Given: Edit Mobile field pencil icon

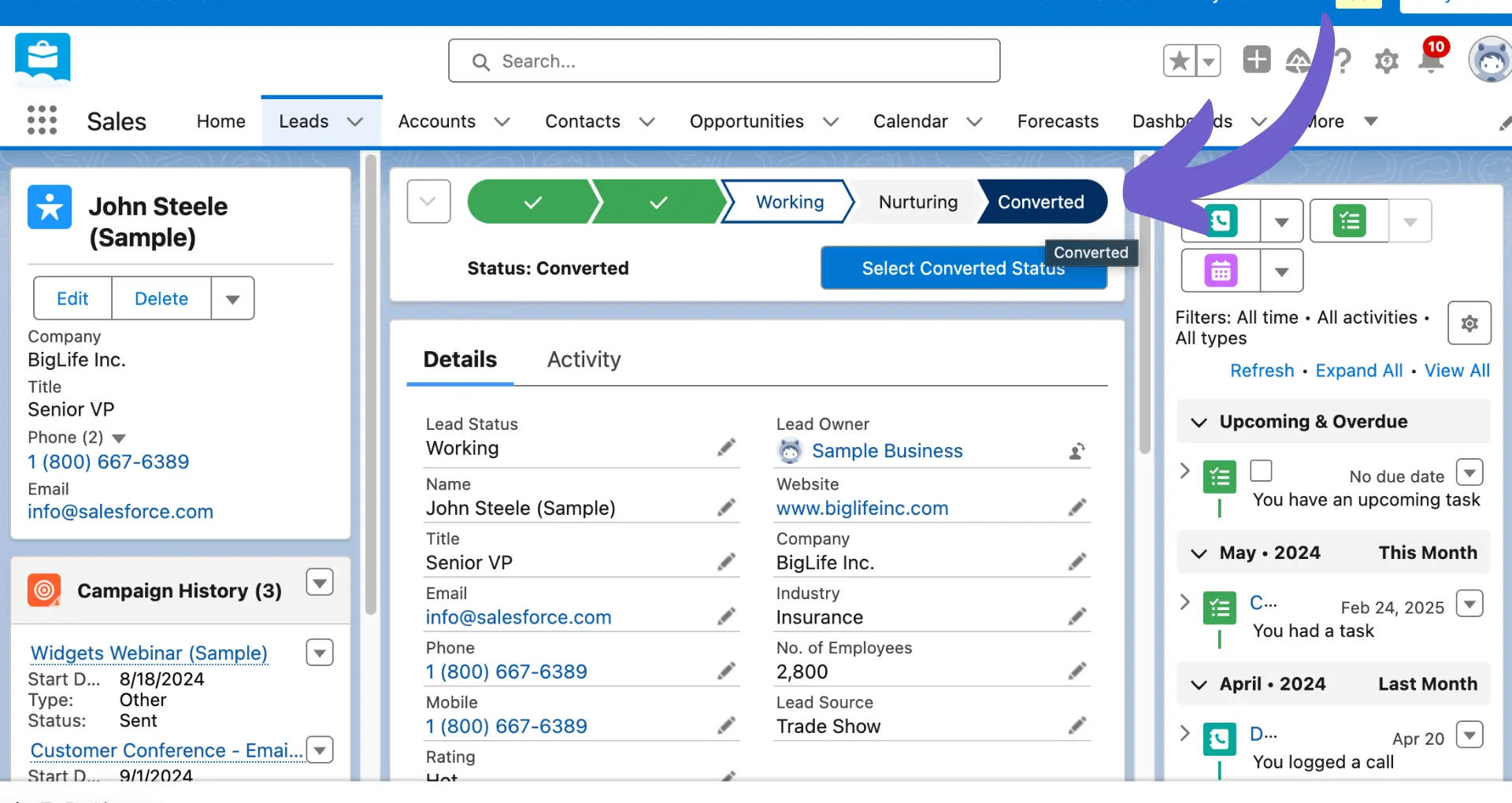Looking at the screenshot, I should coord(726,725).
